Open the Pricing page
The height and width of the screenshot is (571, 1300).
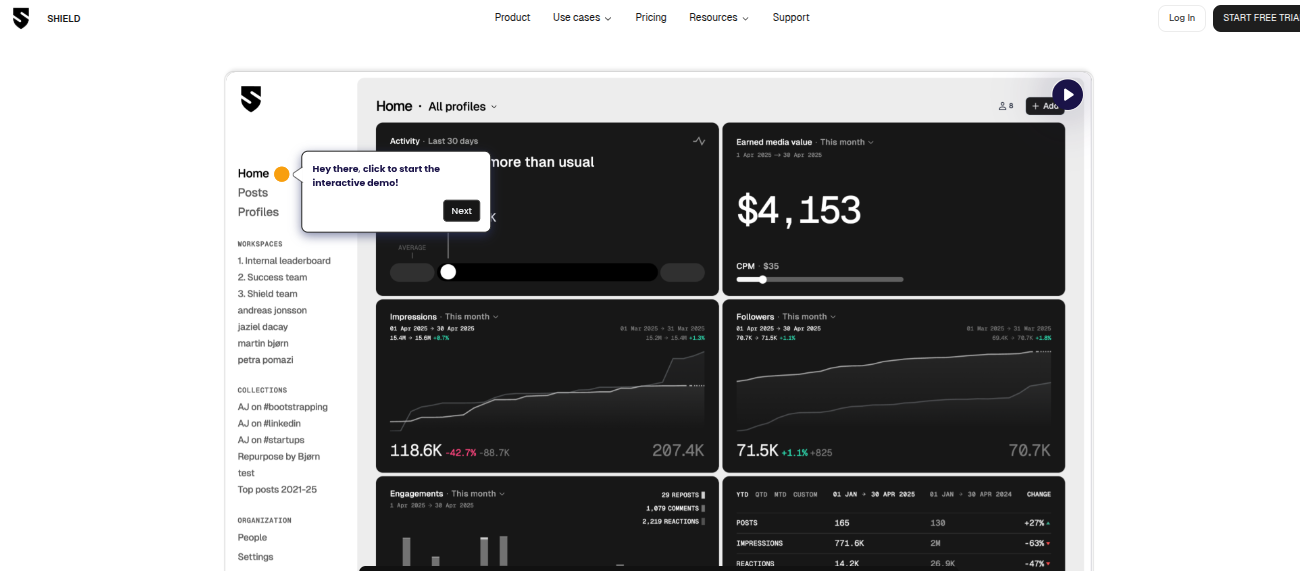coord(651,18)
